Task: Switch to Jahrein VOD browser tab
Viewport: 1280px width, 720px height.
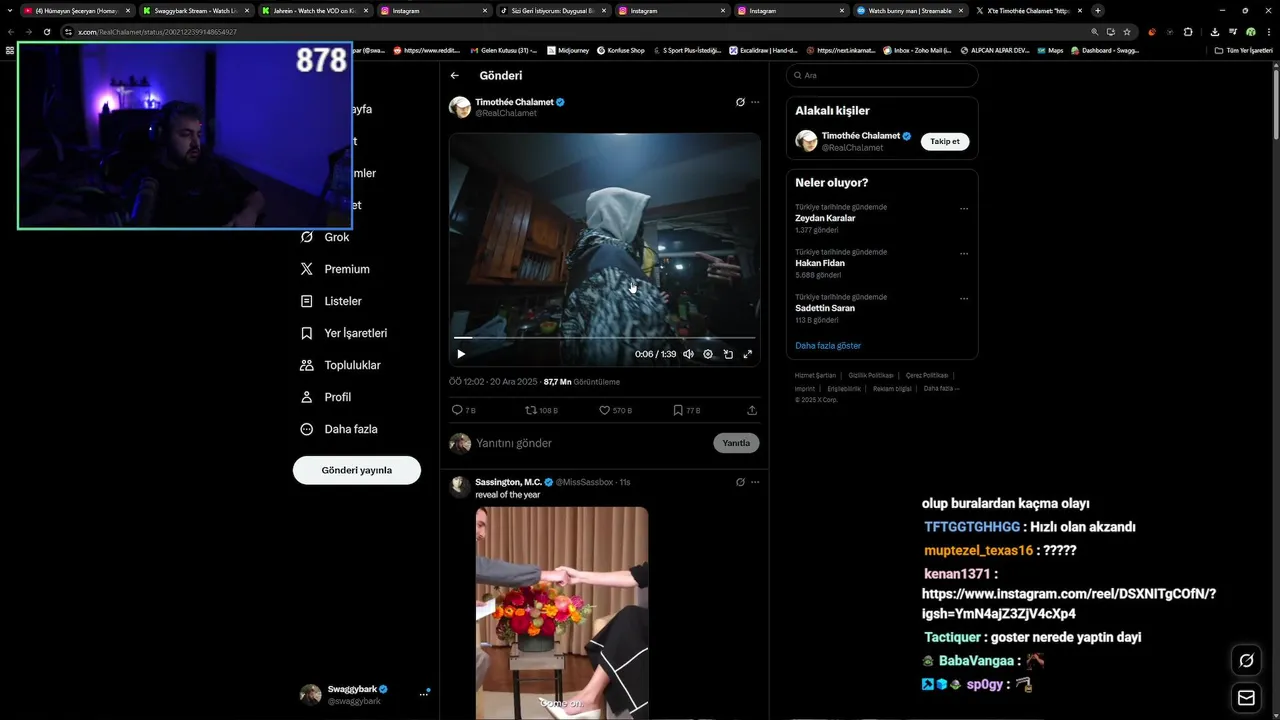Action: (314, 10)
